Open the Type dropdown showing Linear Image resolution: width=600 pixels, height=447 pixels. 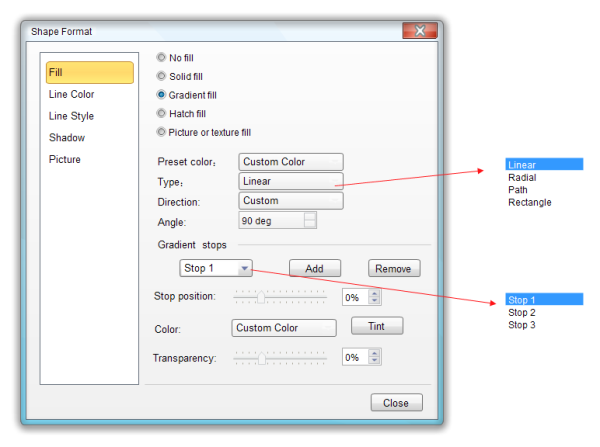pos(291,181)
